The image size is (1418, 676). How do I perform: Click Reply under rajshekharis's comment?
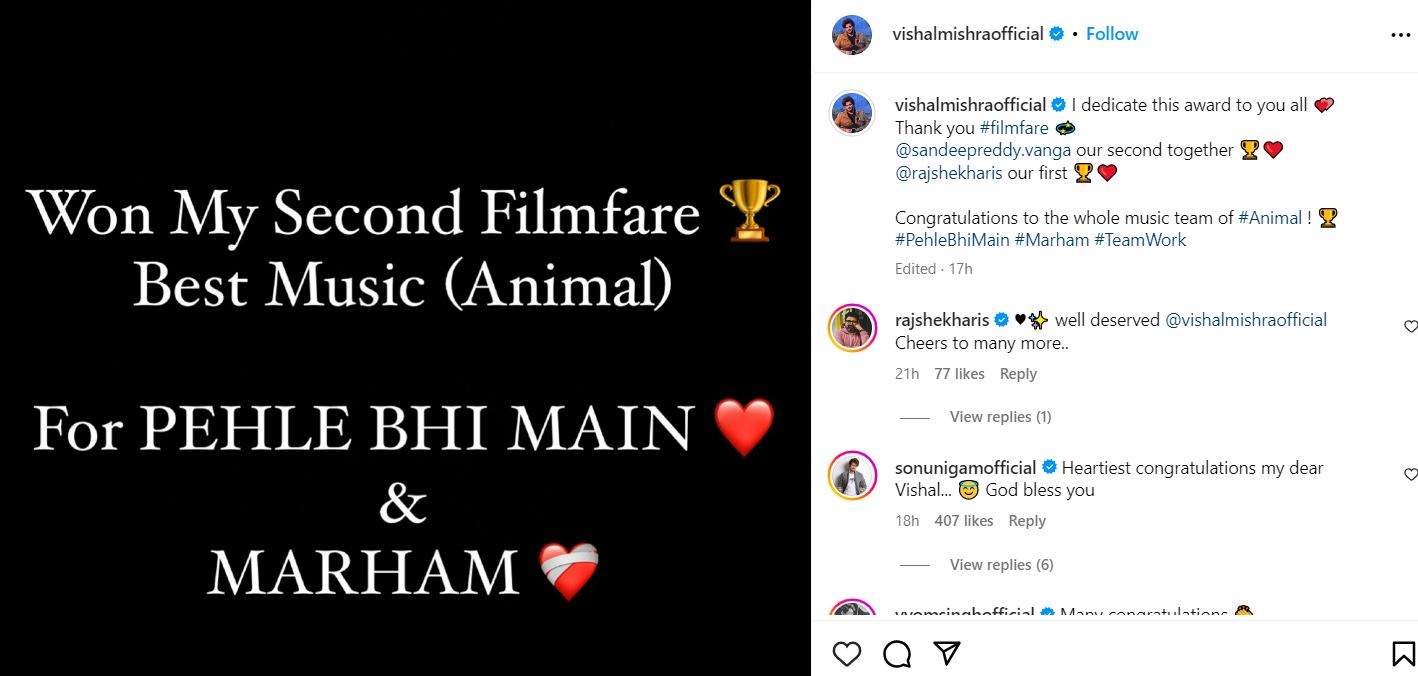[x=1018, y=373]
